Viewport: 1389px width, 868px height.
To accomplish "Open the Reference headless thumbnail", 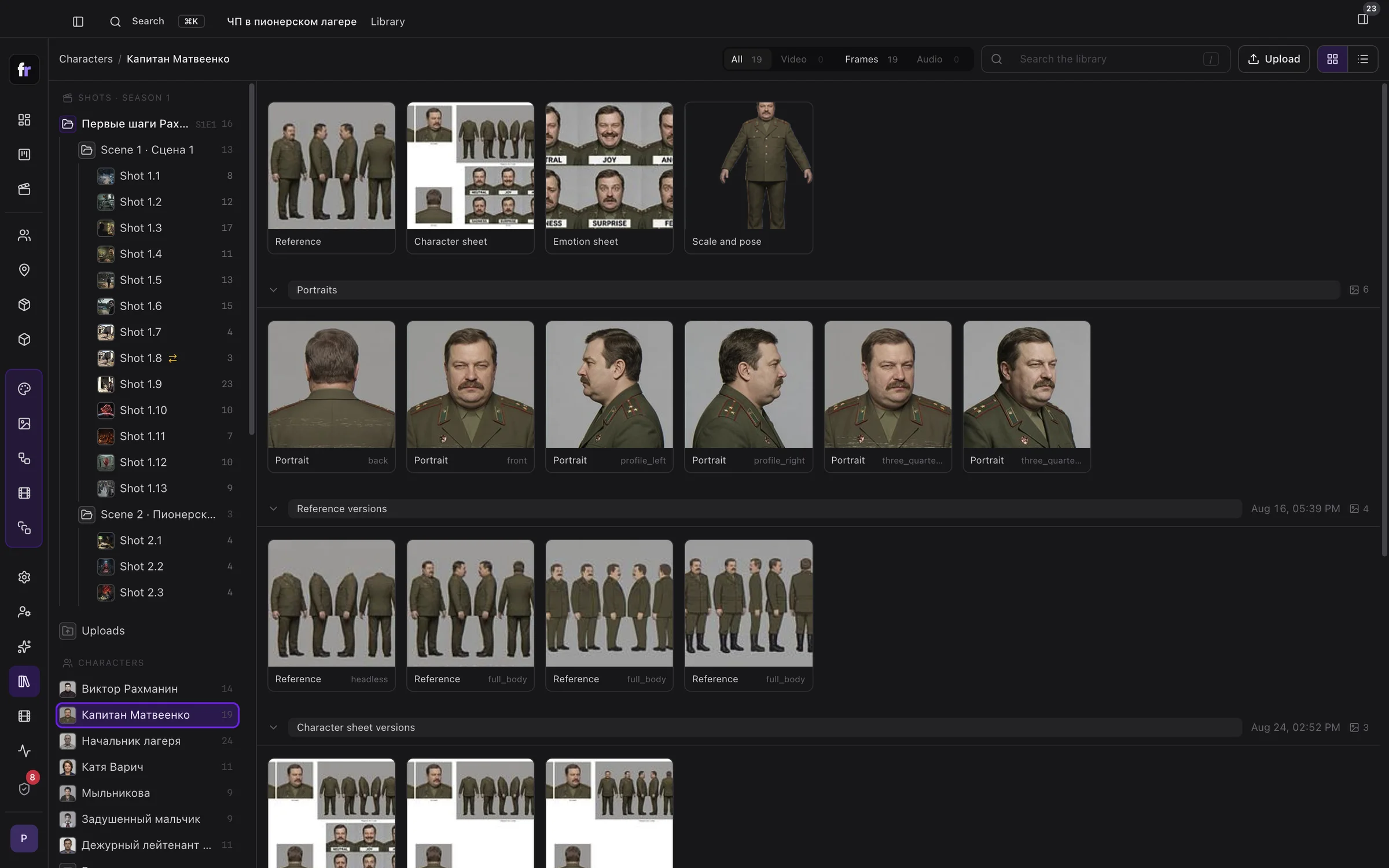I will click(331, 604).
